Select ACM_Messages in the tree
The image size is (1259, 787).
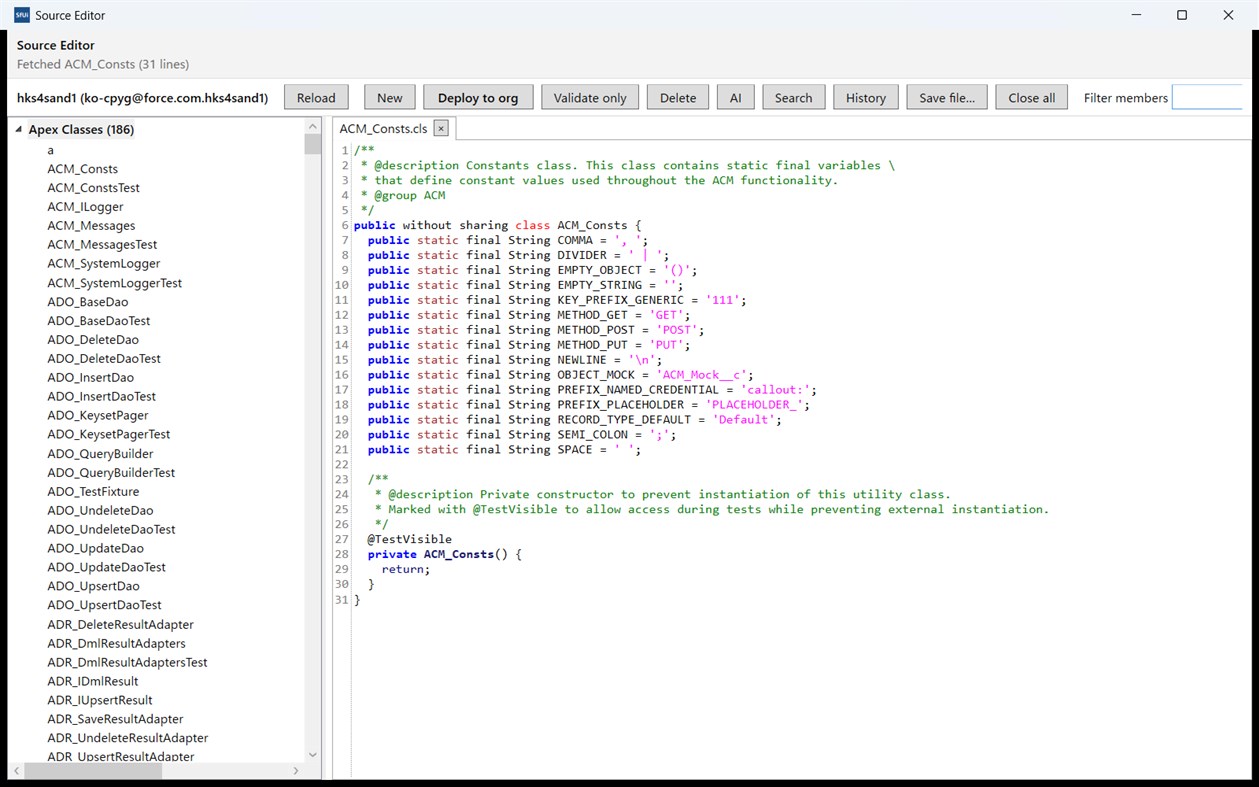point(91,226)
